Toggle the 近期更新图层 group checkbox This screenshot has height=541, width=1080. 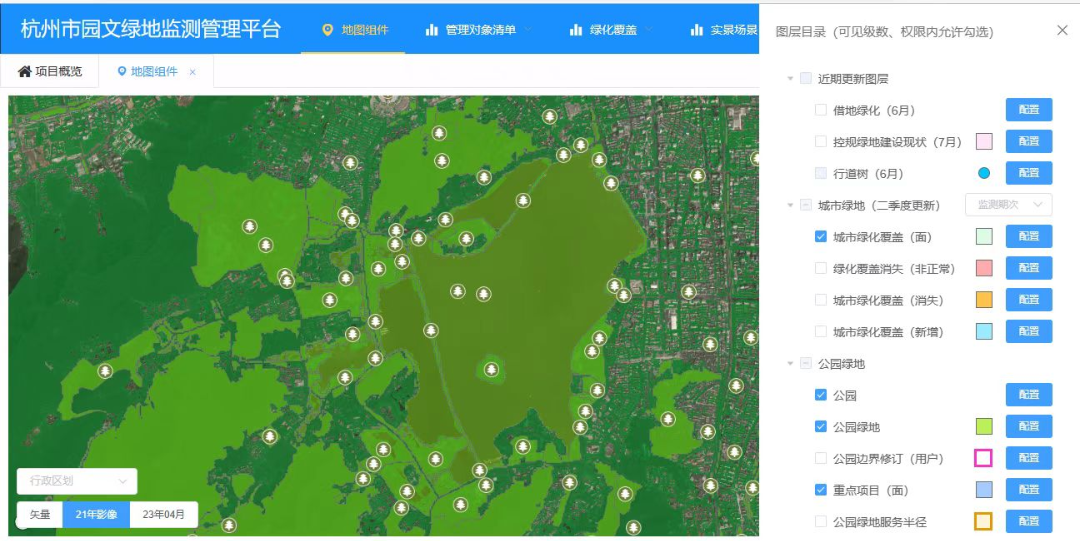coord(806,79)
